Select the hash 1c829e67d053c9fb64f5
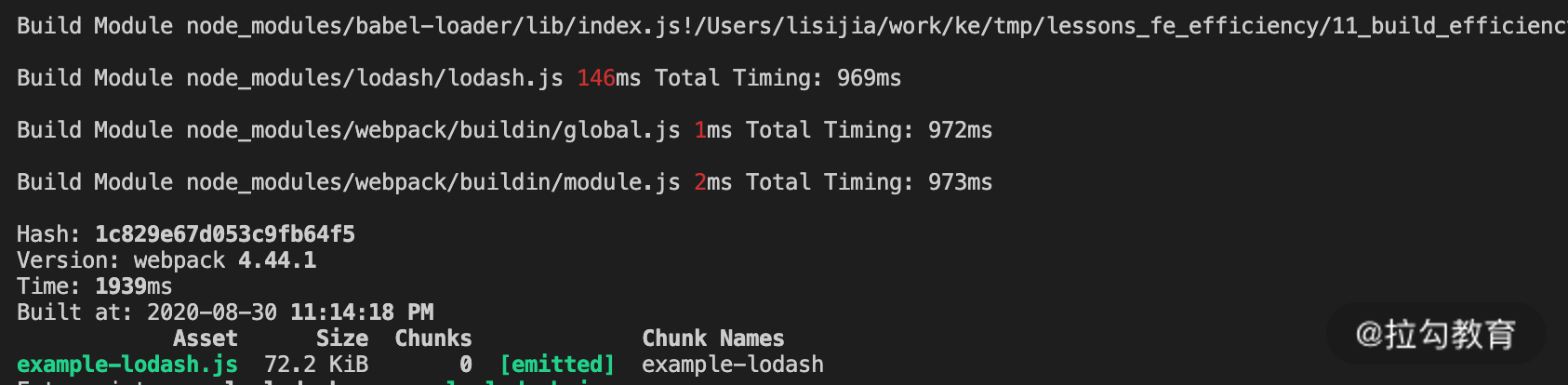The width and height of the screenshot is (1568, 385). click(x=224, y=234)
